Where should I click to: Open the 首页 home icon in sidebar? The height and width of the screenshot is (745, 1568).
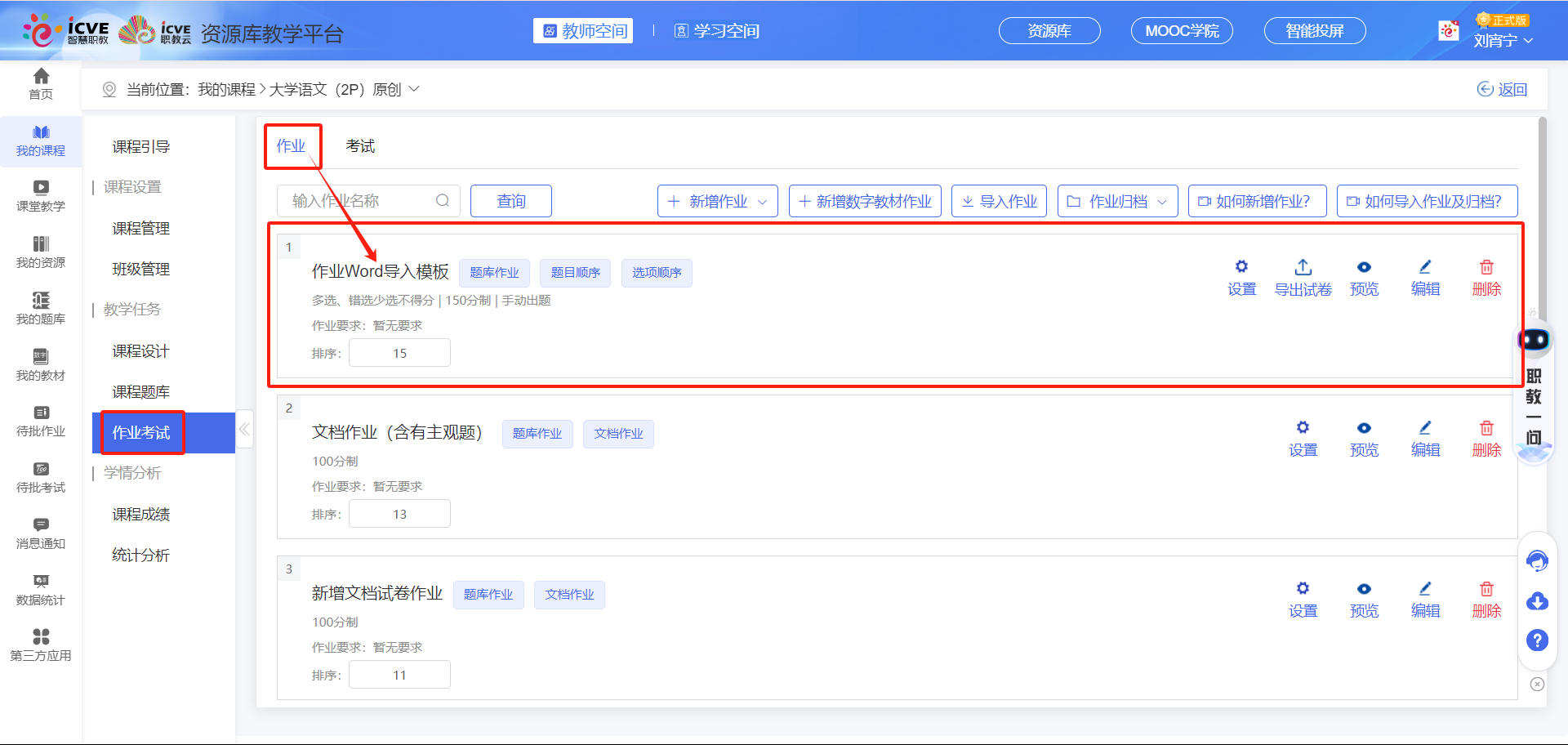click(x=41, y=83)
